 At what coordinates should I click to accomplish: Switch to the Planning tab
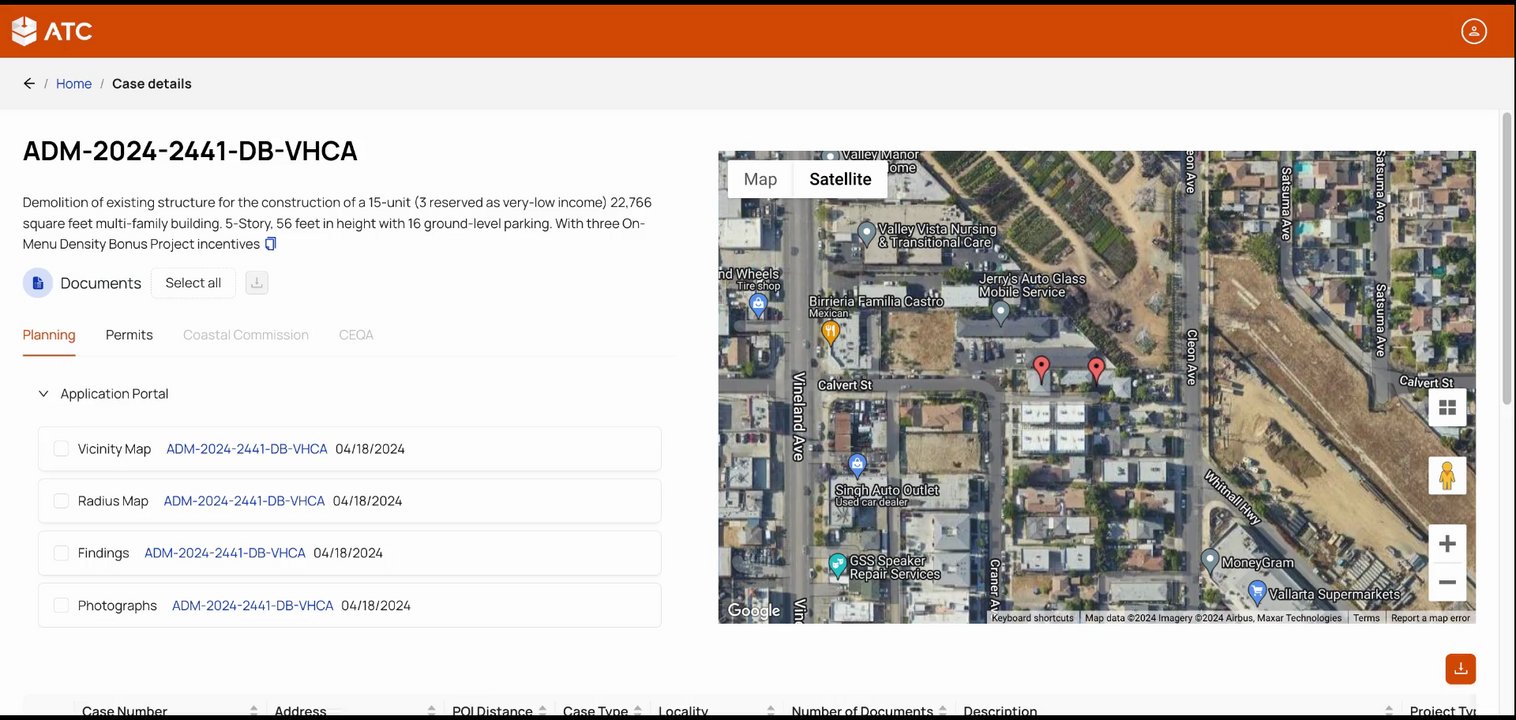point(49,335)
